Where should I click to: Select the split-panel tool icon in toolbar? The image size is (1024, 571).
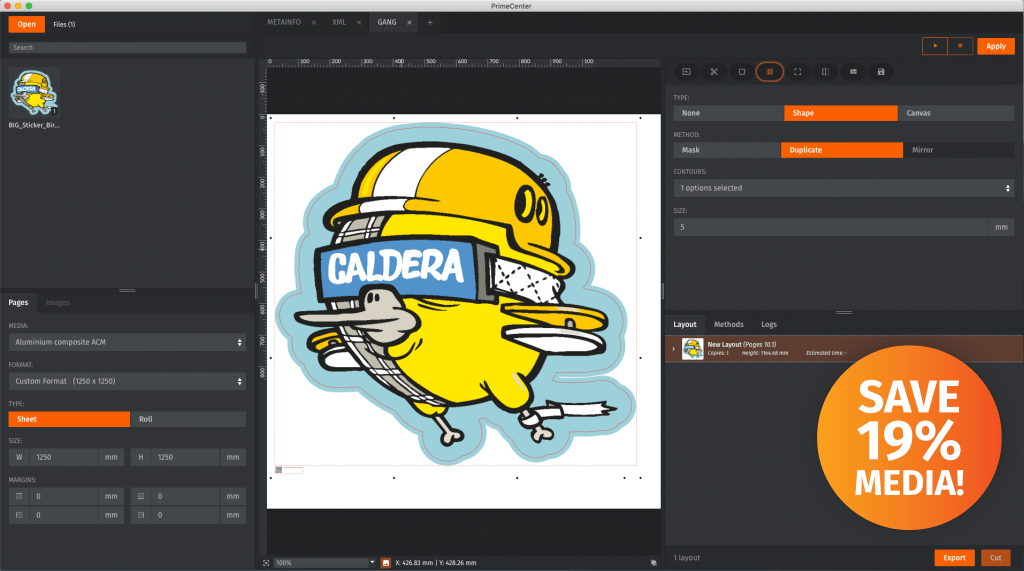824,72
